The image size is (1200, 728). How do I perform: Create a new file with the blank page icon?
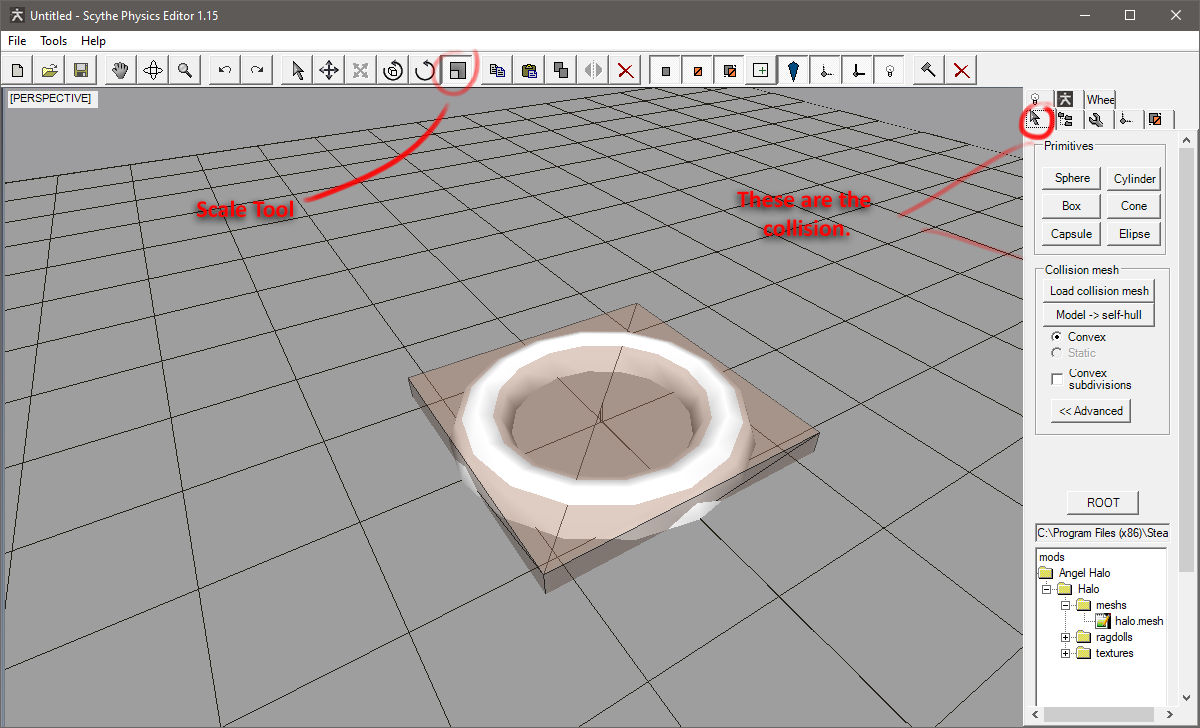(18, 70)
